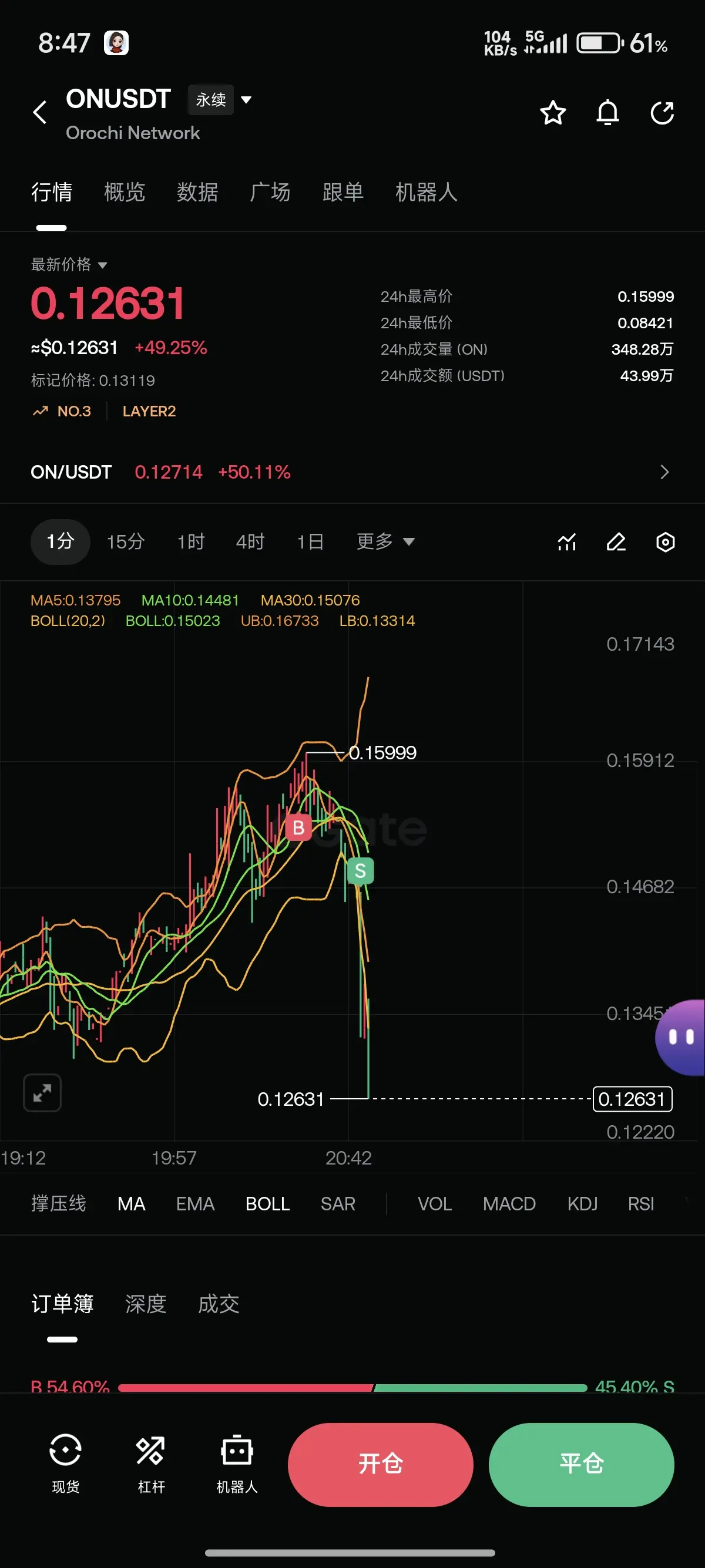The width and height of the screenshot is (705, 1568).
Task: Open 现货 spot trading icon
Action: point(65,1463)
